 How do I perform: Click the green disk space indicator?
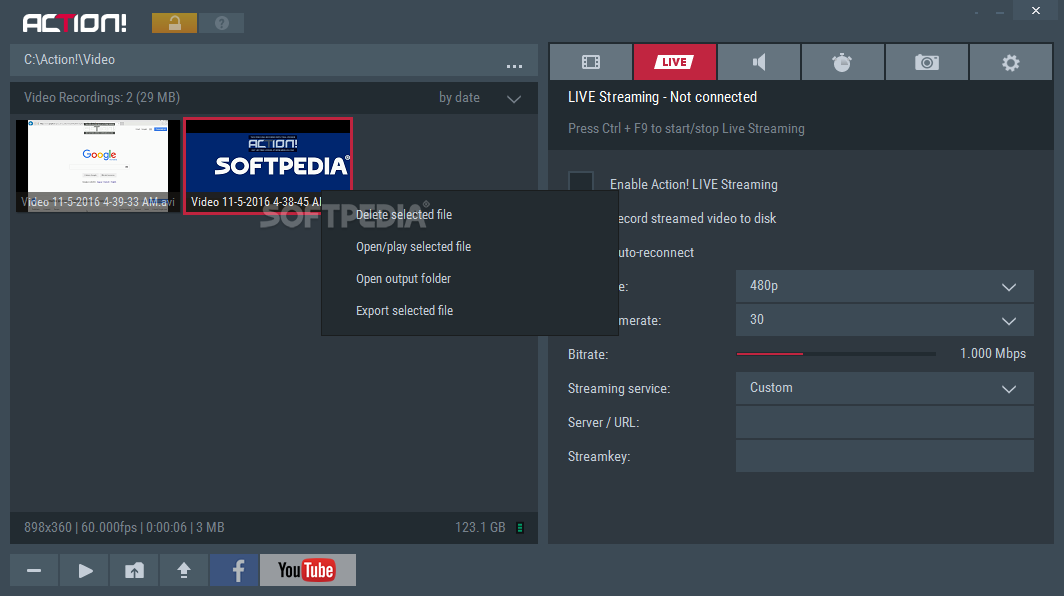point(520,527)
